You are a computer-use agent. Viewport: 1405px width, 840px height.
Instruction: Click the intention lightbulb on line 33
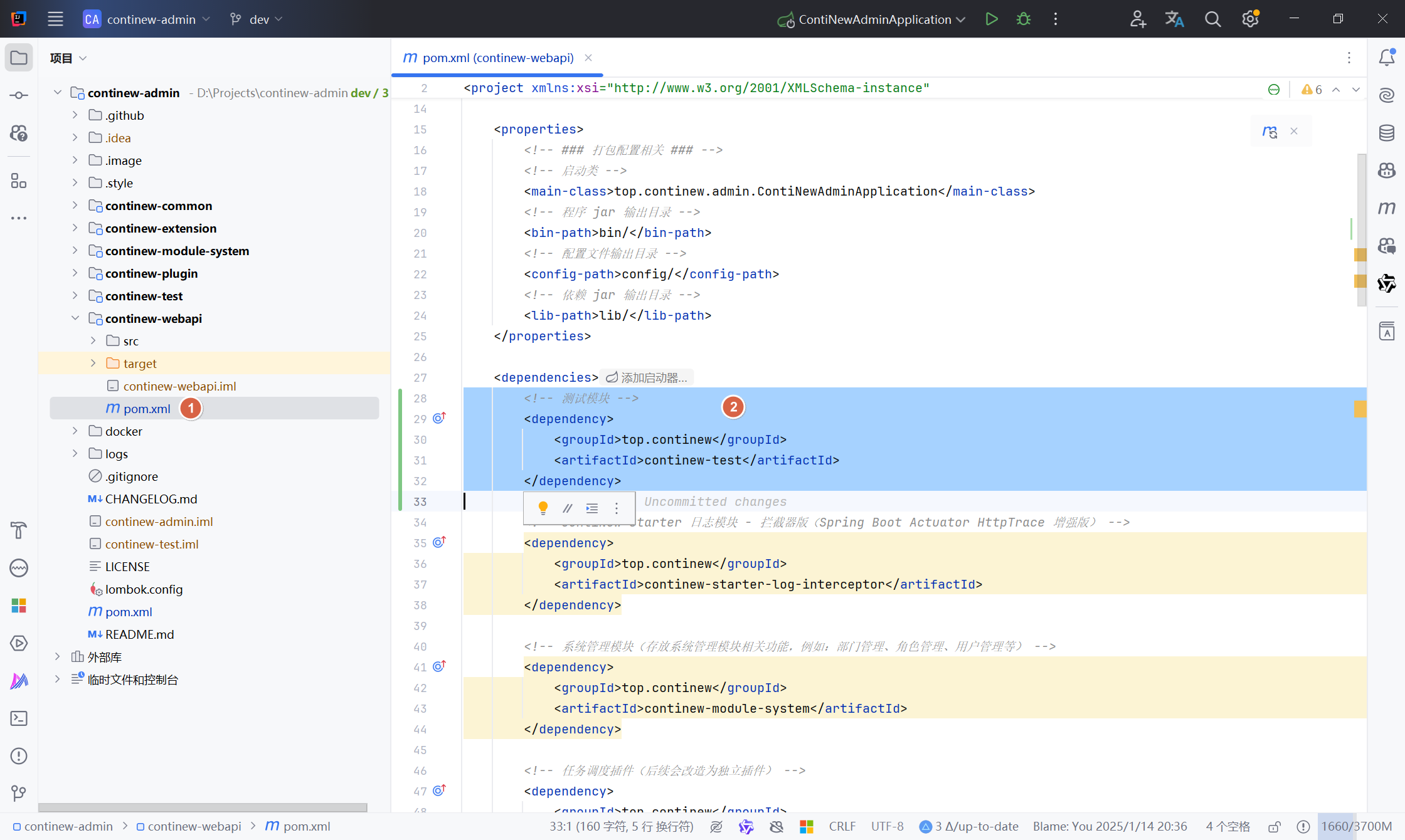543,508
